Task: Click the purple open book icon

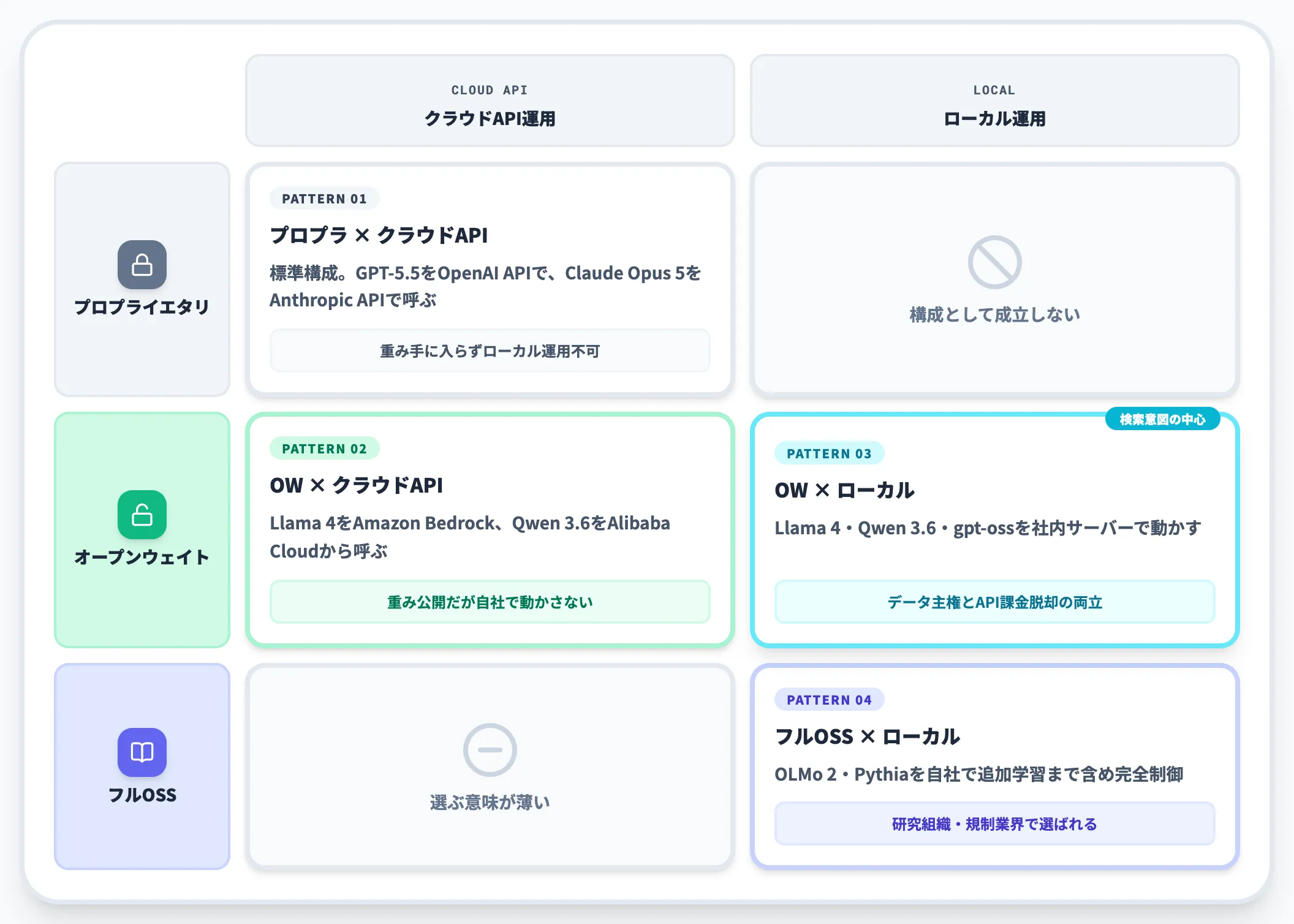Action: coord(142,752)
